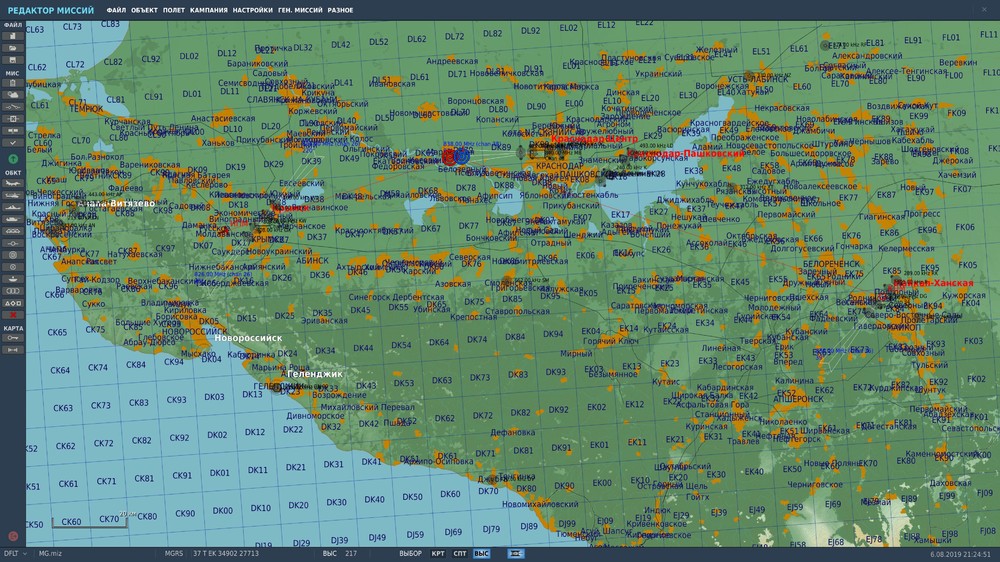Click the red X delete tool
Viewport: 1000px width, 562px height.
(x=13, y=315)
